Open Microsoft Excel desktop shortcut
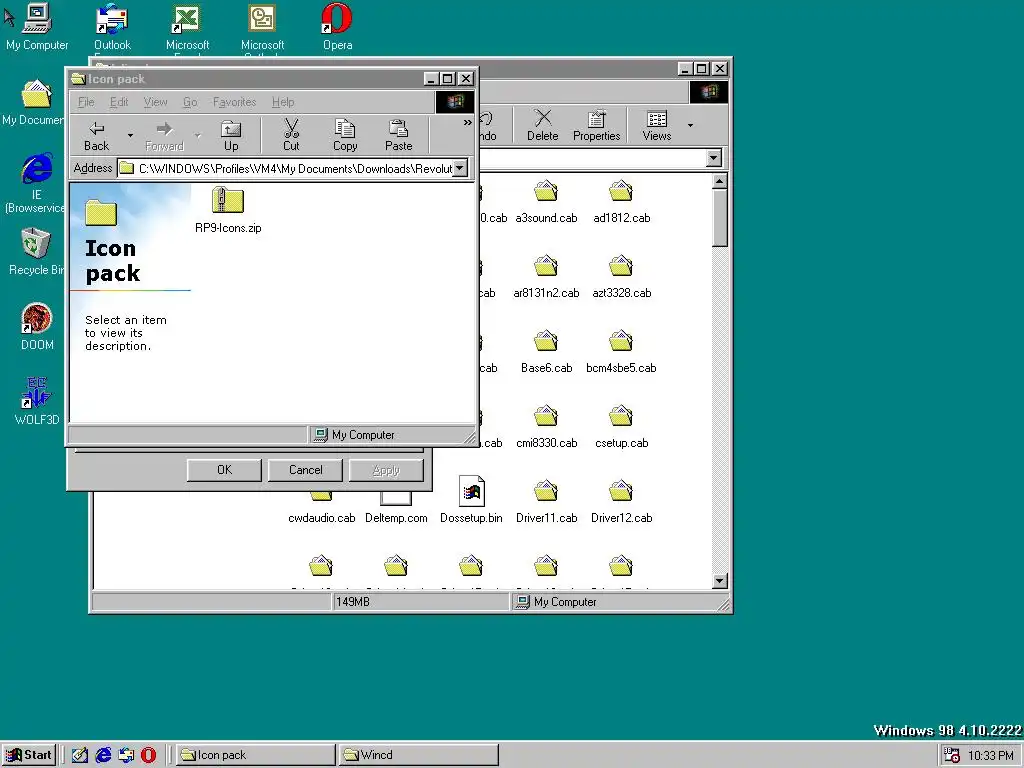Screen dimensions: 1024x768 187,27
